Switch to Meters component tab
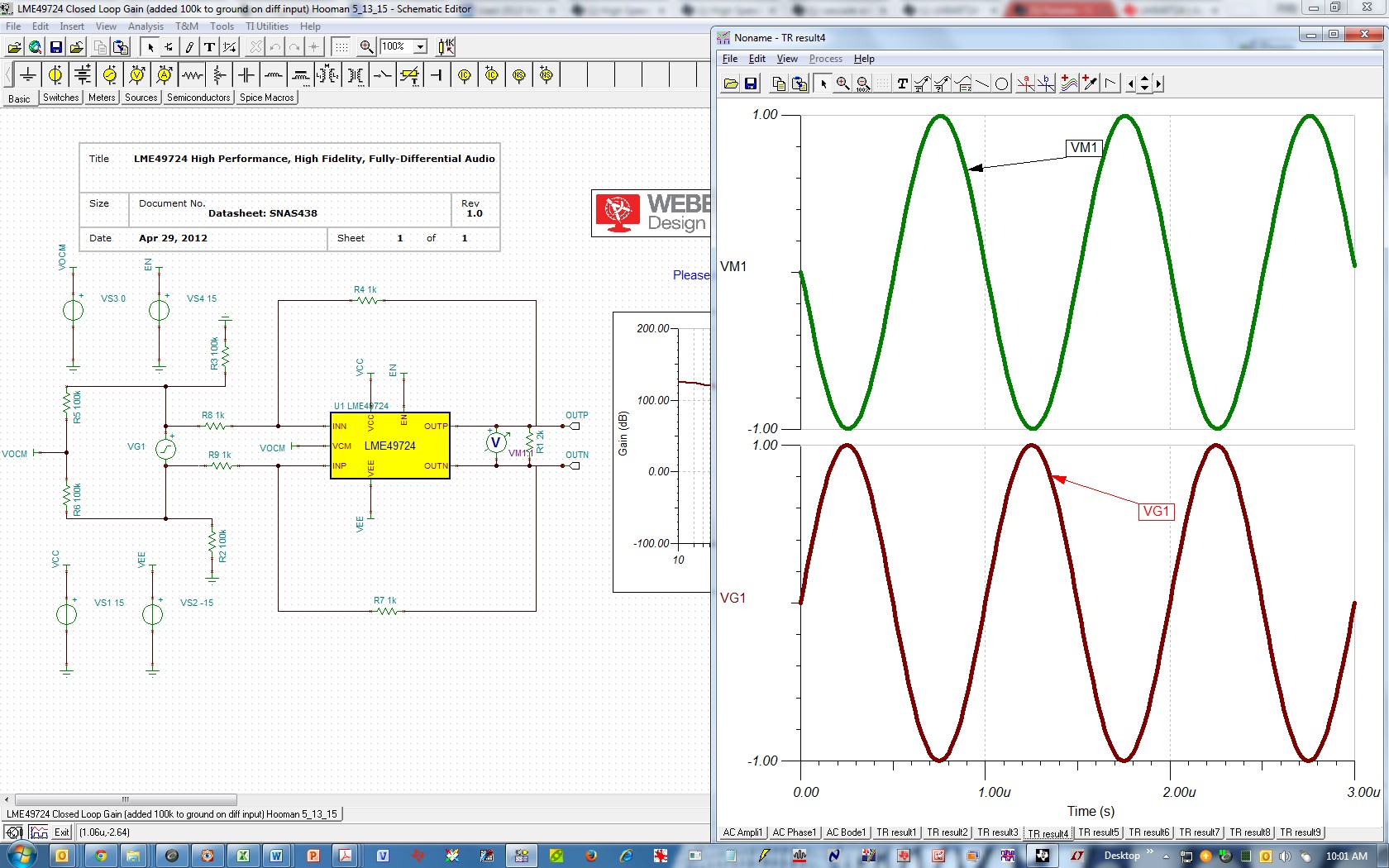 coord(102,98)
